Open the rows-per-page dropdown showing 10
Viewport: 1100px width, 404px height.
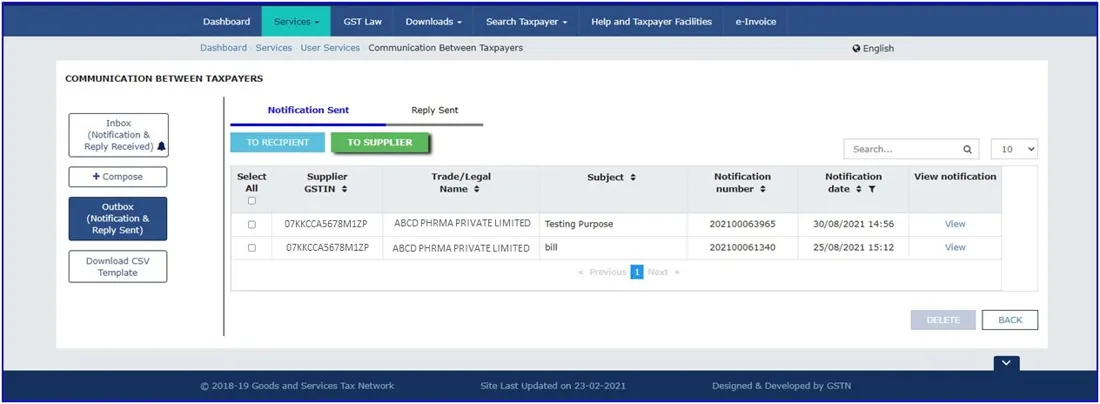(x=1014, y=149)
